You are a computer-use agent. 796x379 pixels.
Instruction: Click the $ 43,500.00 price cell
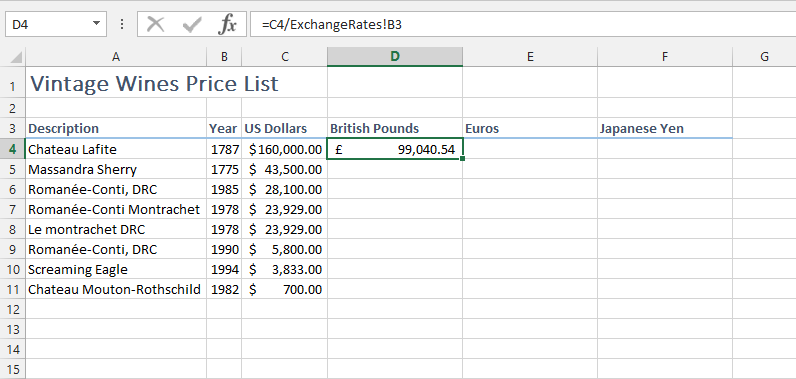(x=284, y=169)
